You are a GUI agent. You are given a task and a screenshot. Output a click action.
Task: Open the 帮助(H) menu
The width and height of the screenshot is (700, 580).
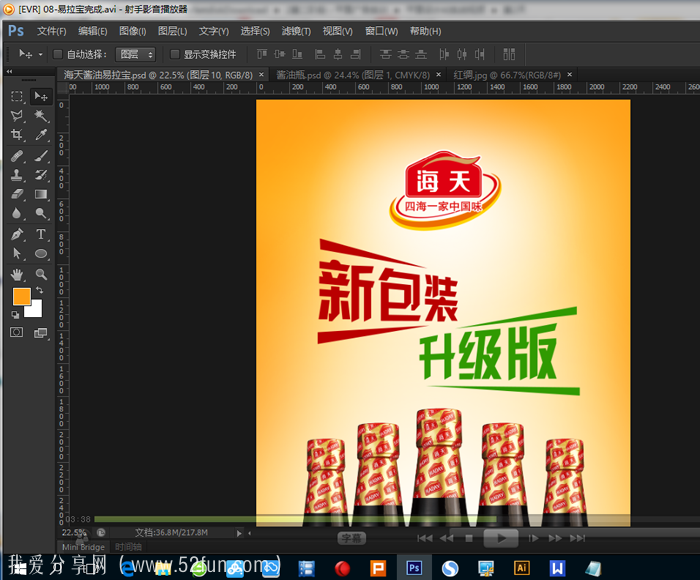coord(425,31)
